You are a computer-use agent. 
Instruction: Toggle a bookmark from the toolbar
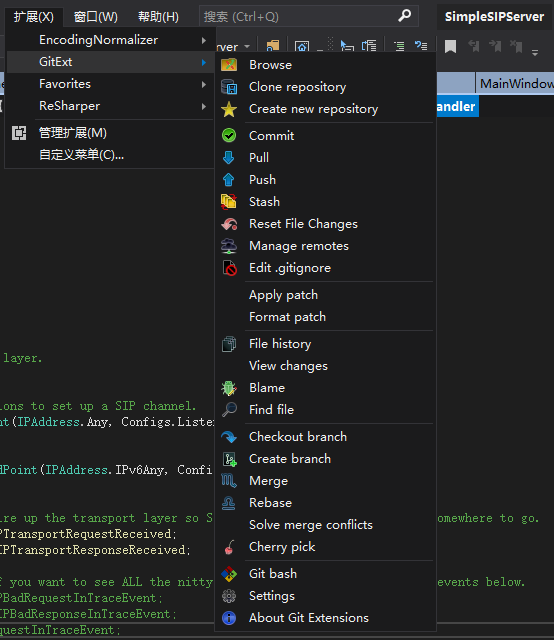(450, 46)
